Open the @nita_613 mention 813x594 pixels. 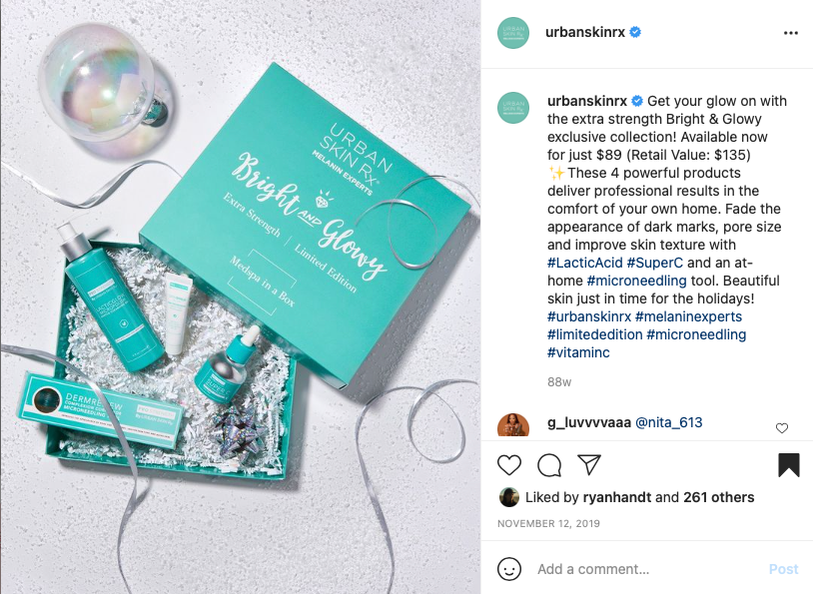pyautogui.click(x=669, y=422)
